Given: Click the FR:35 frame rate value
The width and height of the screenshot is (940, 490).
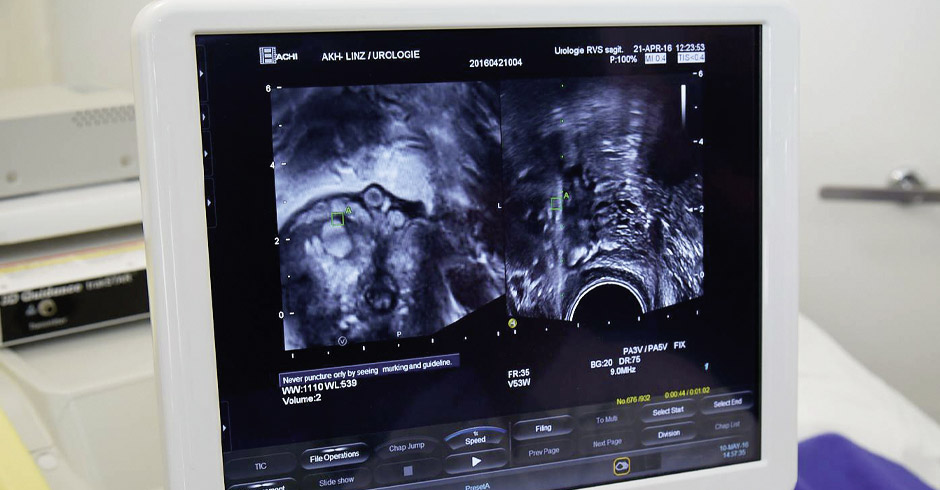Looking at the screenshot, I should (519, 374).
